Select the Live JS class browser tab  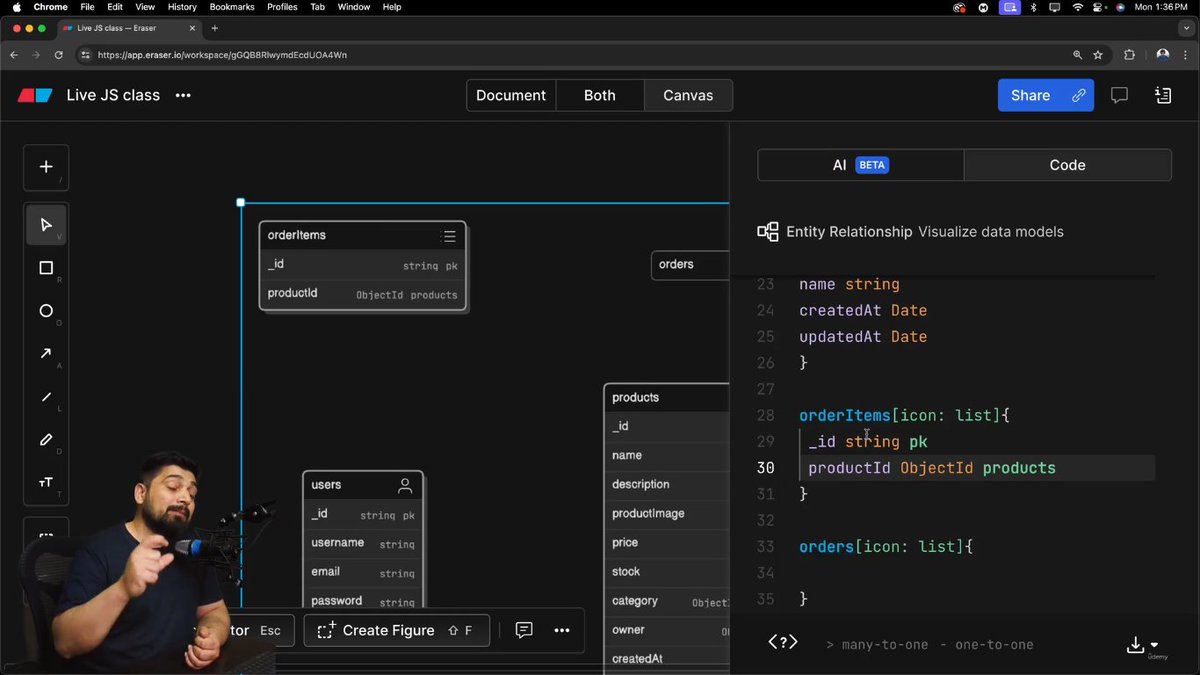(130, 28)
